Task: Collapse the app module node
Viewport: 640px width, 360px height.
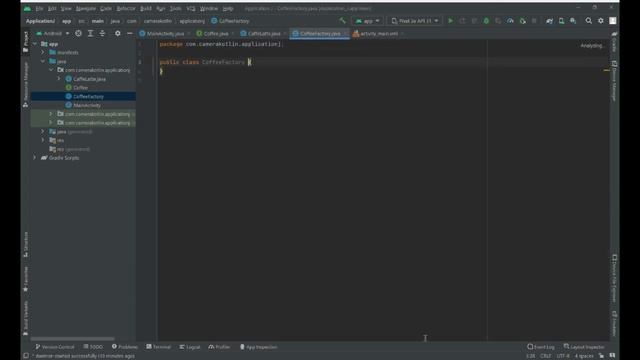Action: 35,44
